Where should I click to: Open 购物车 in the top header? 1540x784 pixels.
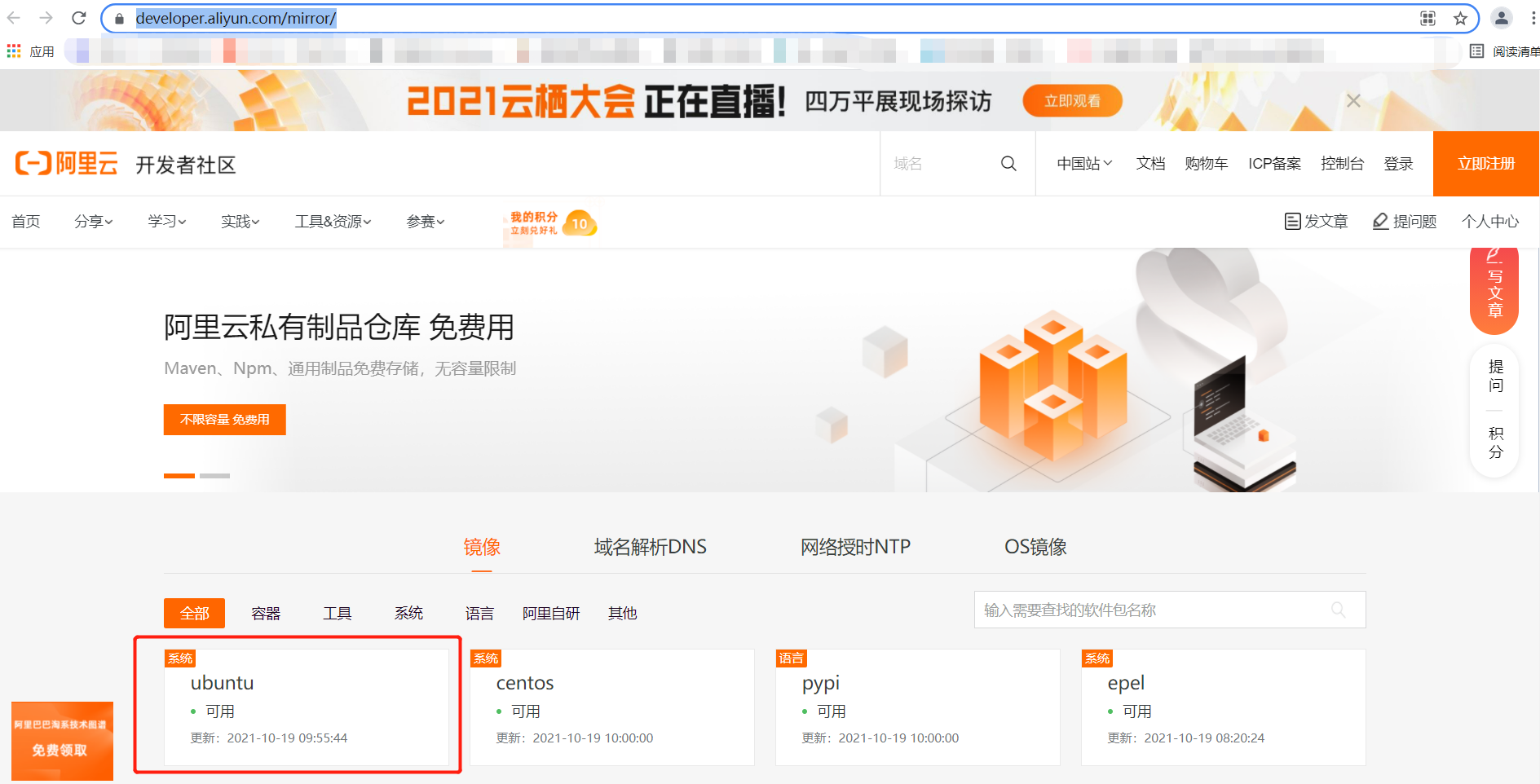click(x=1207, y=164)
